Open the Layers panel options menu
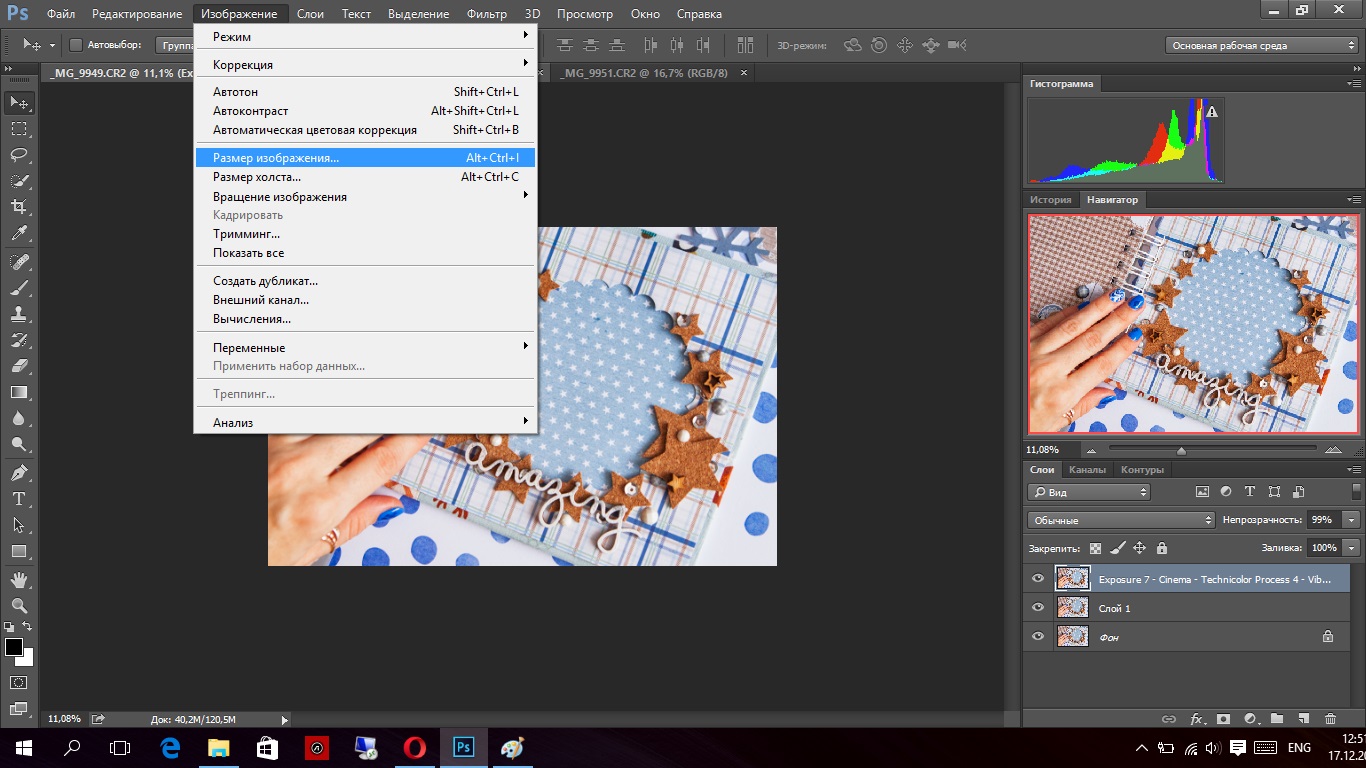This screenshot has width=1366, height=768. [1355, 470]
